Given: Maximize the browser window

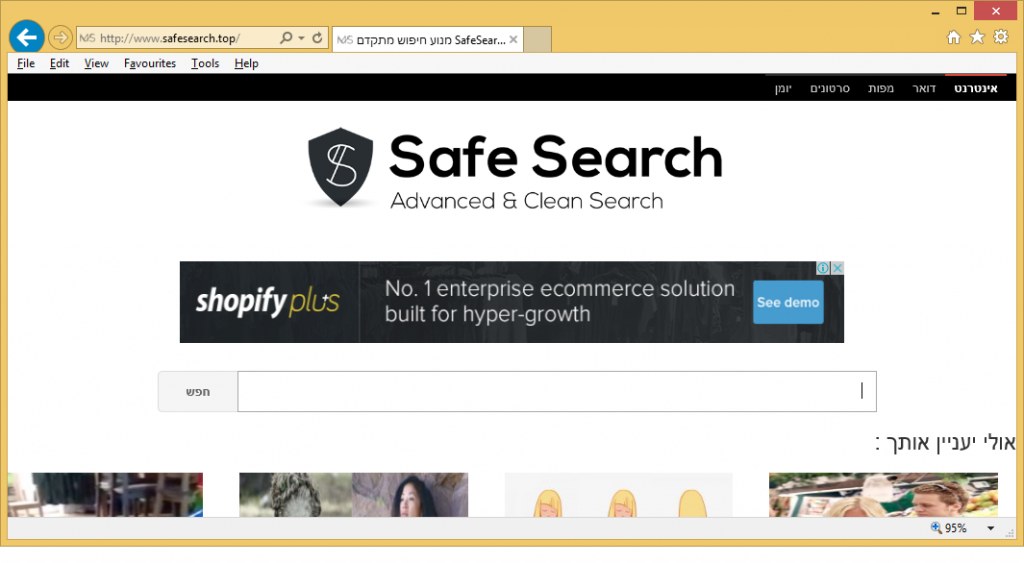Looking at the screenshot, I should 961,11.
